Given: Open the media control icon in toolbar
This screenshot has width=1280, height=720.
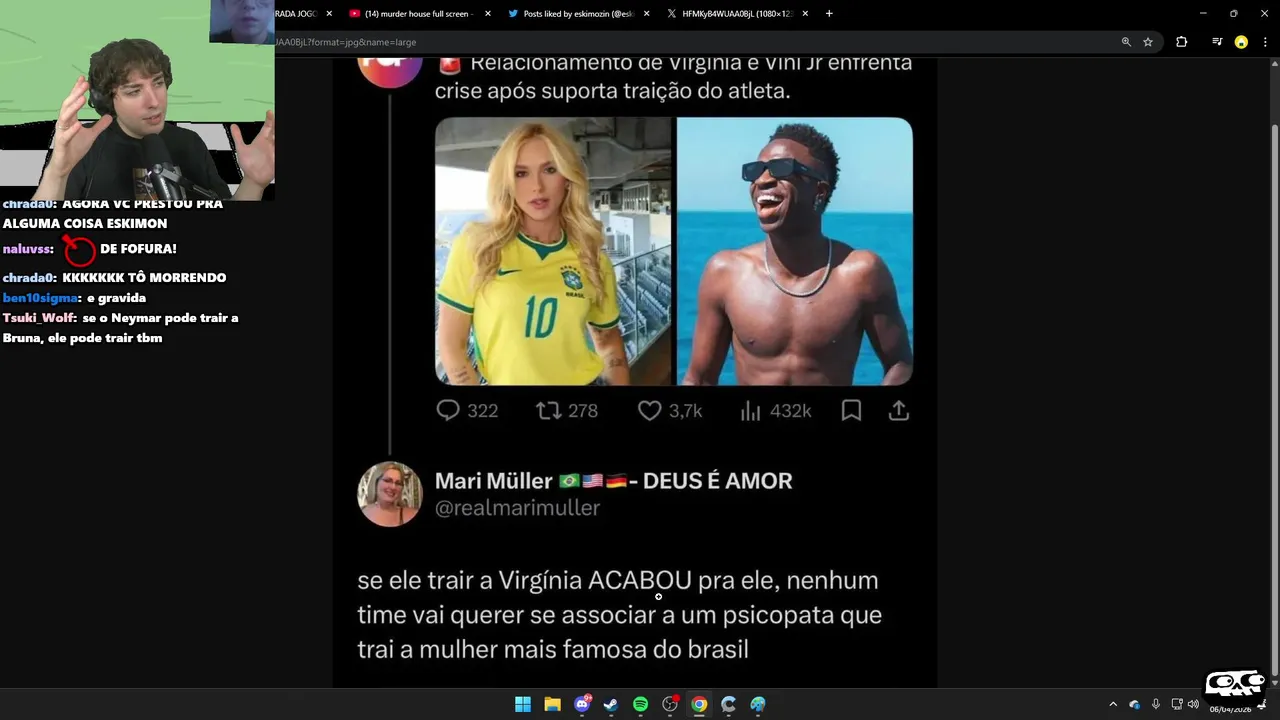Looking at the screenshot, I should [x=1217, y=42].
